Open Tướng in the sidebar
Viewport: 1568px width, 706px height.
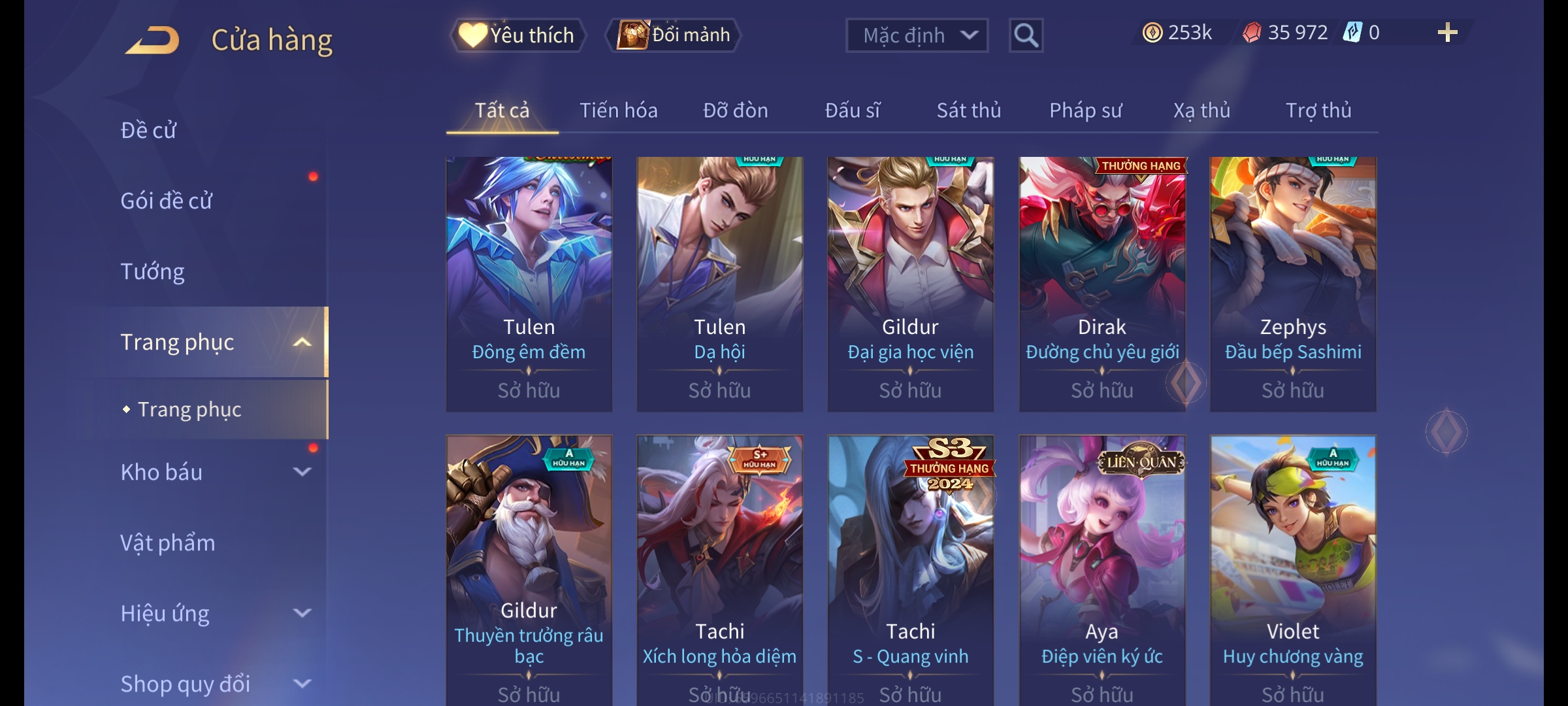[x=152, y=271]
